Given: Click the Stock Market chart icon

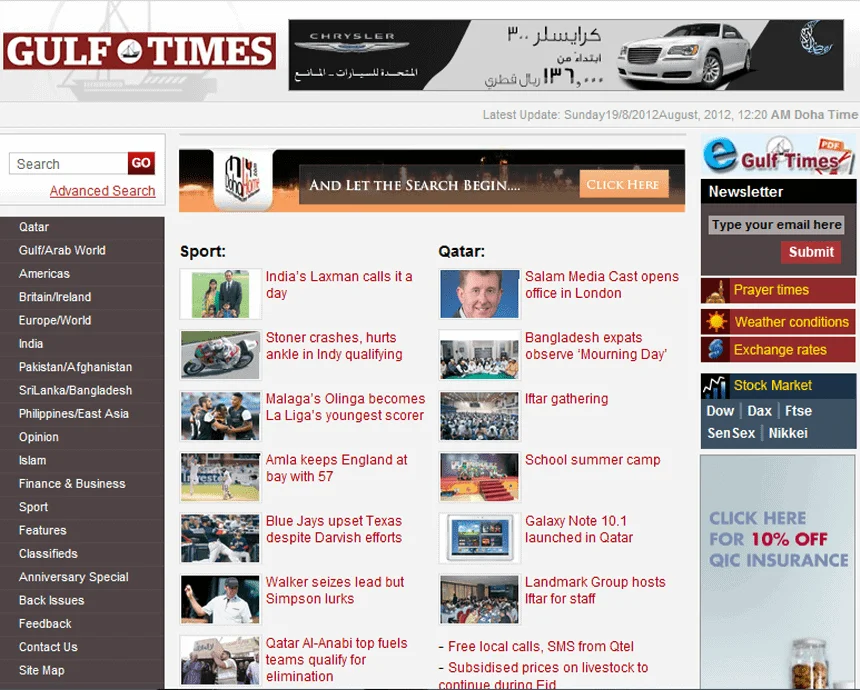Looking at the screenshot, I should click(x=715, y=386).
